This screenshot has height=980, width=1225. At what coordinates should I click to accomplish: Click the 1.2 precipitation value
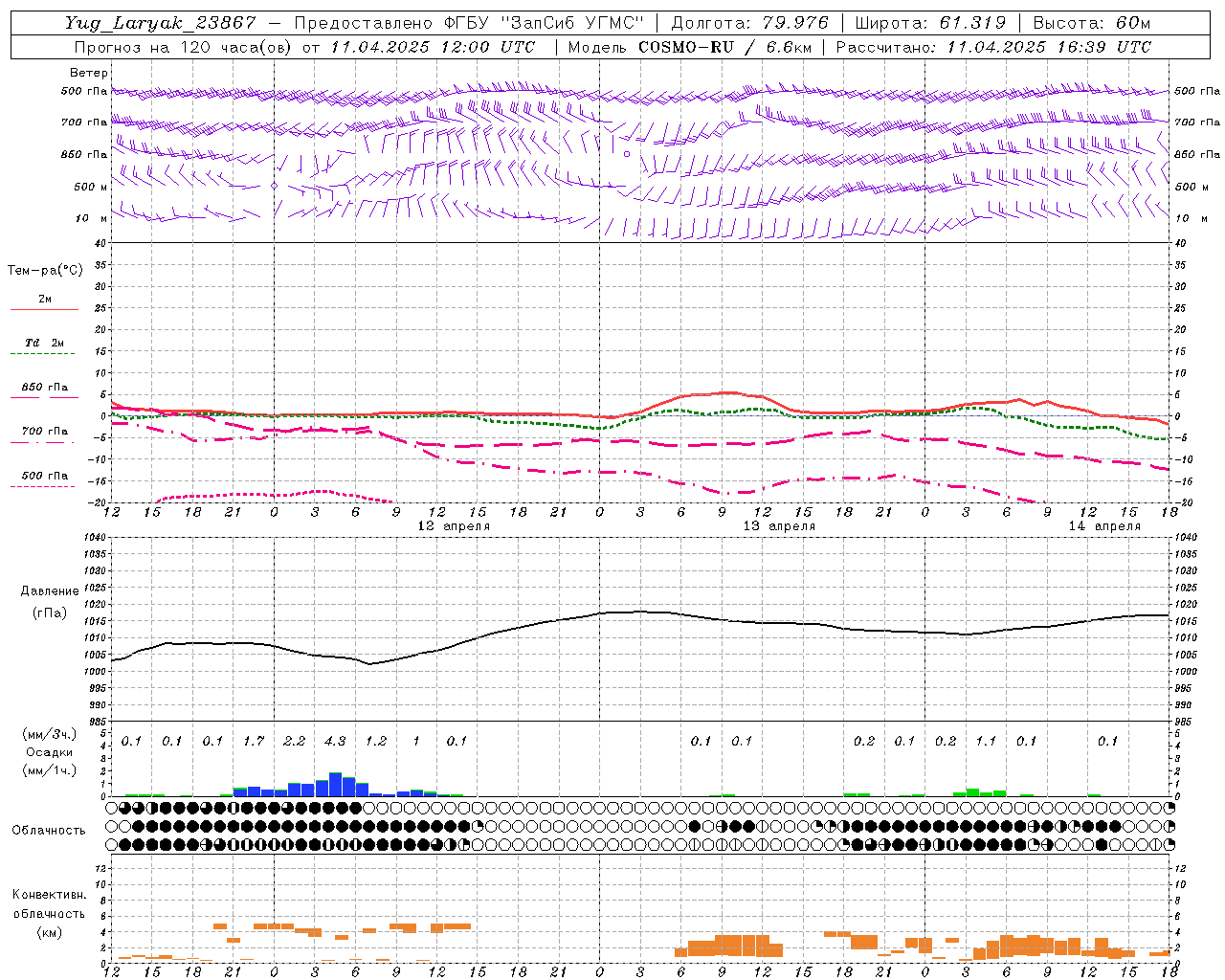(x=376, y=741)
